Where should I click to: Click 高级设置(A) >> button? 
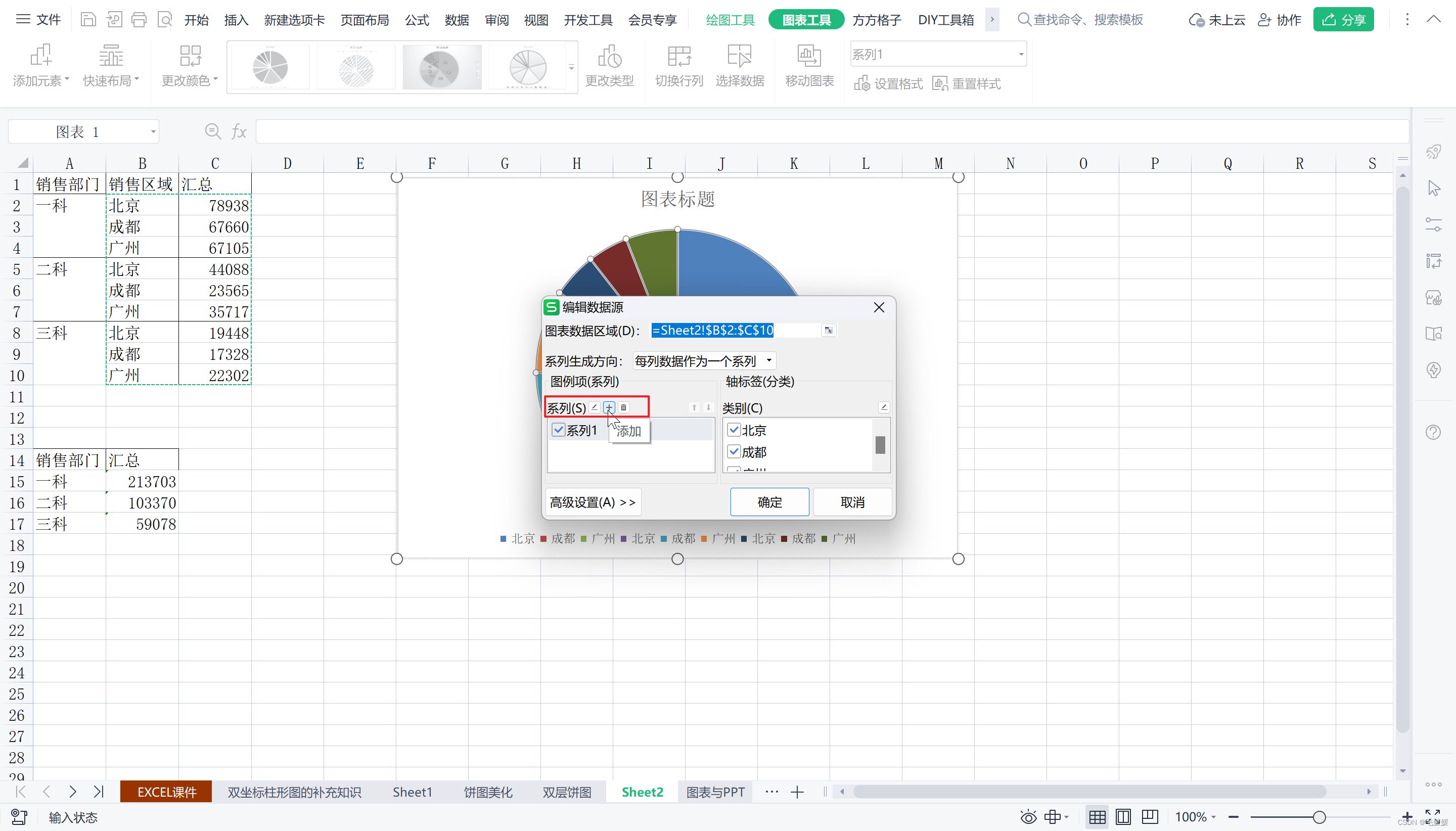click(x=593, y=502)
